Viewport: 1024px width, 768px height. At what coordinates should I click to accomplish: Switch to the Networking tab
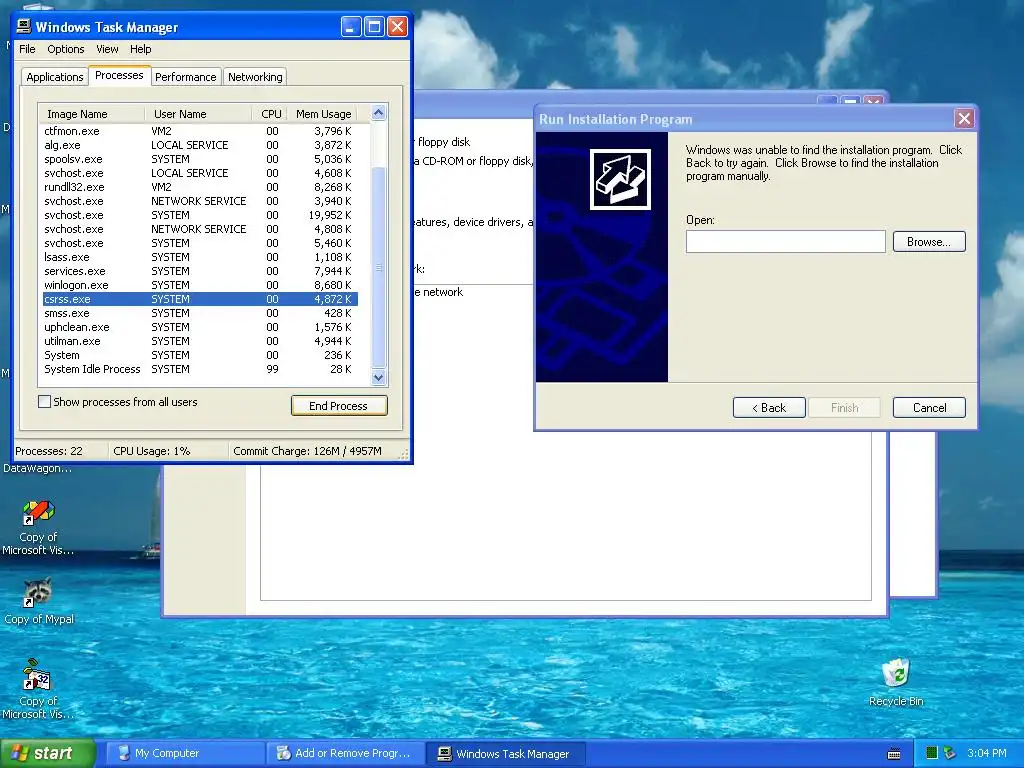(255, 77)
